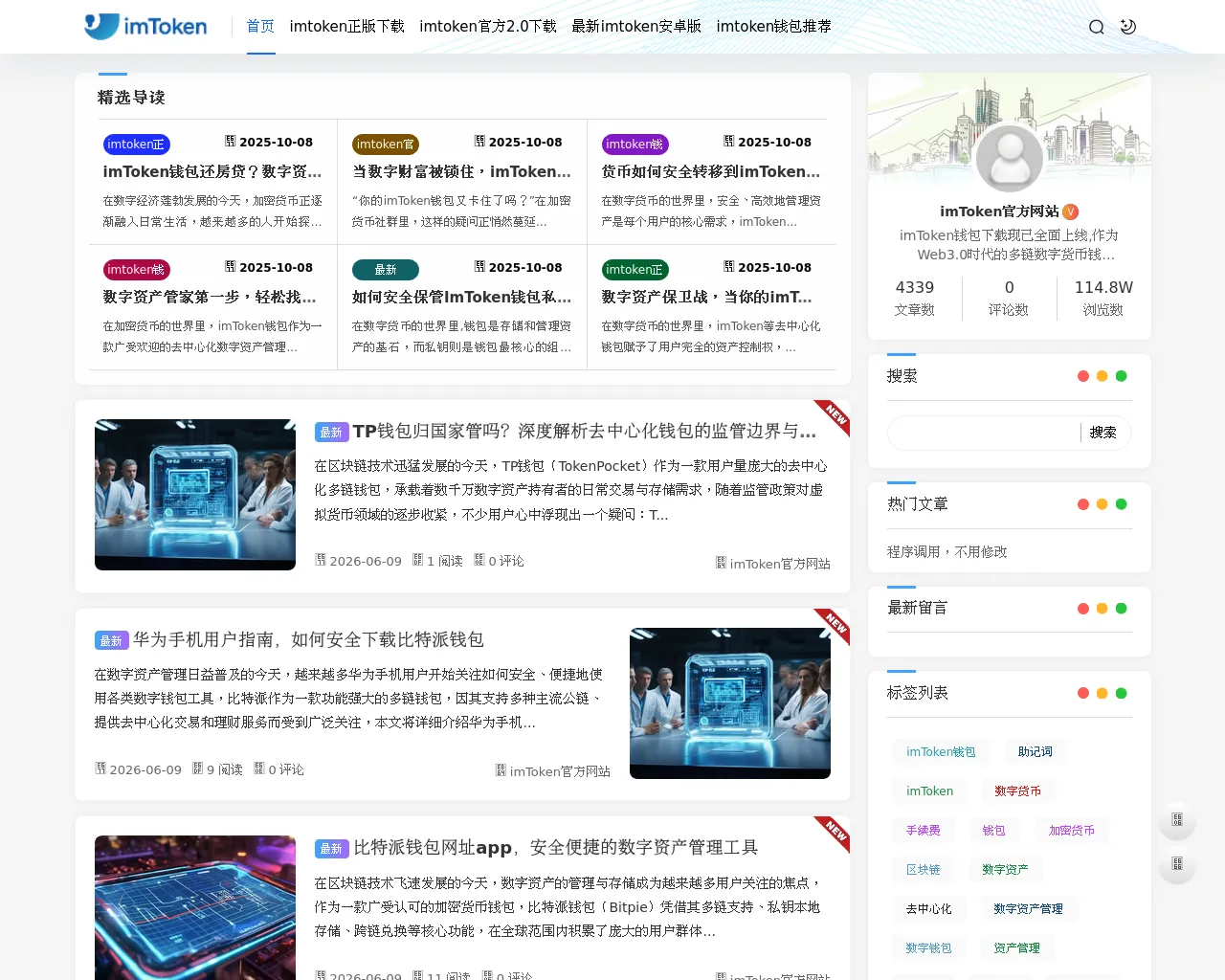The height and width of the screenshot is (980, 1225).
Task: Open article 比特派钱包网址app，安全便捷的数字资产管理工具
Action: [x=556, y=848]
